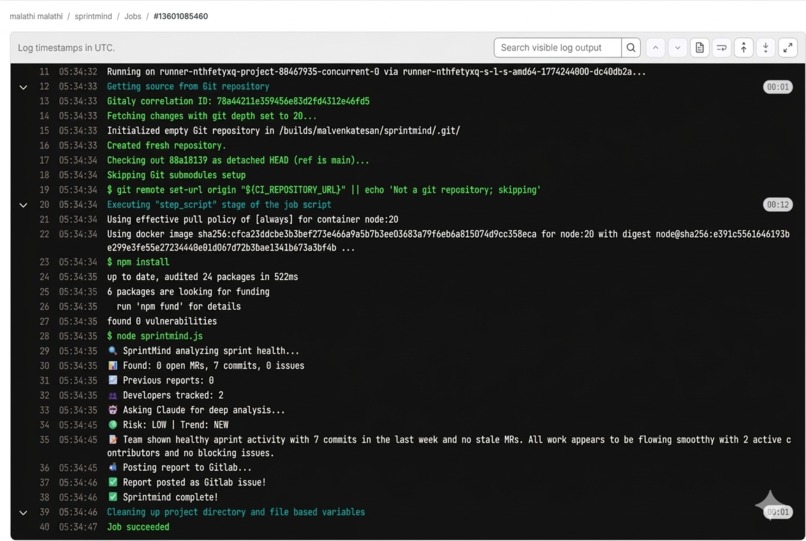Click 'Asking Claude for deep analysis...' line
The height and width of the screenshot is (541, 806).
[196, 410]
